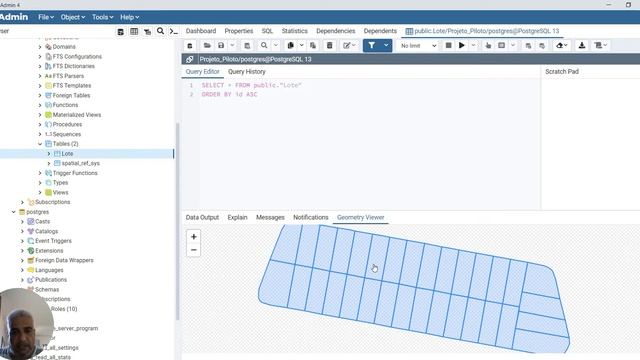Open the Copy options dropdown arrow
This screenshot has height=360, width=640.
(302, 45)
